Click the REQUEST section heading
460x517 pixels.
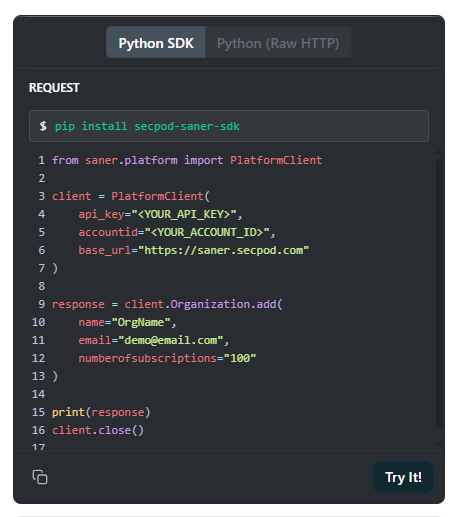(x=54, y=88)
